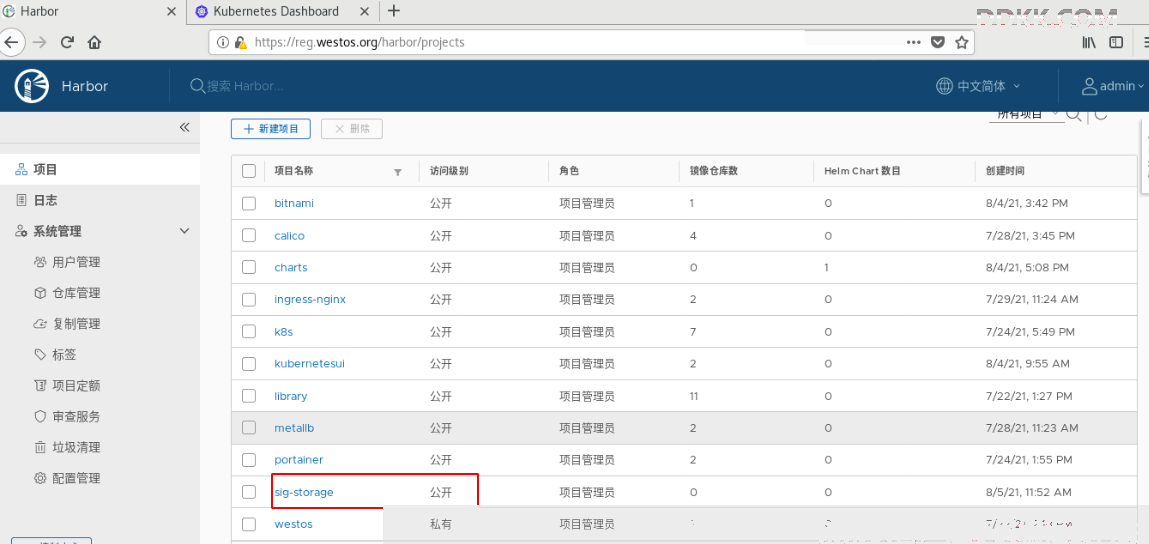Check the sig-storage project checkbox
The width and height of the screenshot is (1149, 544).
pyautogui.click(x=249, y=491)
